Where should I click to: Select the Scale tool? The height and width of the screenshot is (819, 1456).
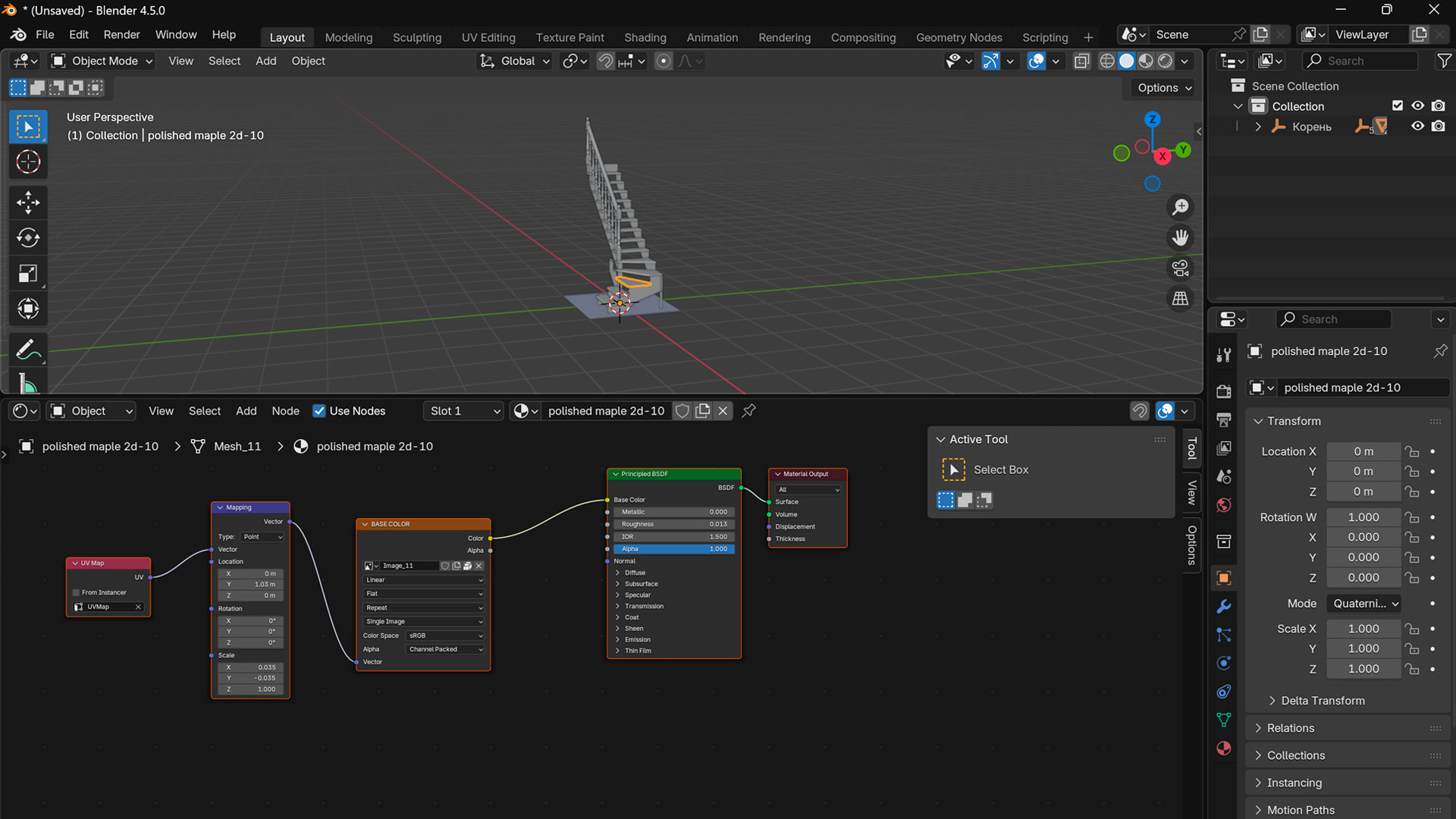click(x=28, y=273)
